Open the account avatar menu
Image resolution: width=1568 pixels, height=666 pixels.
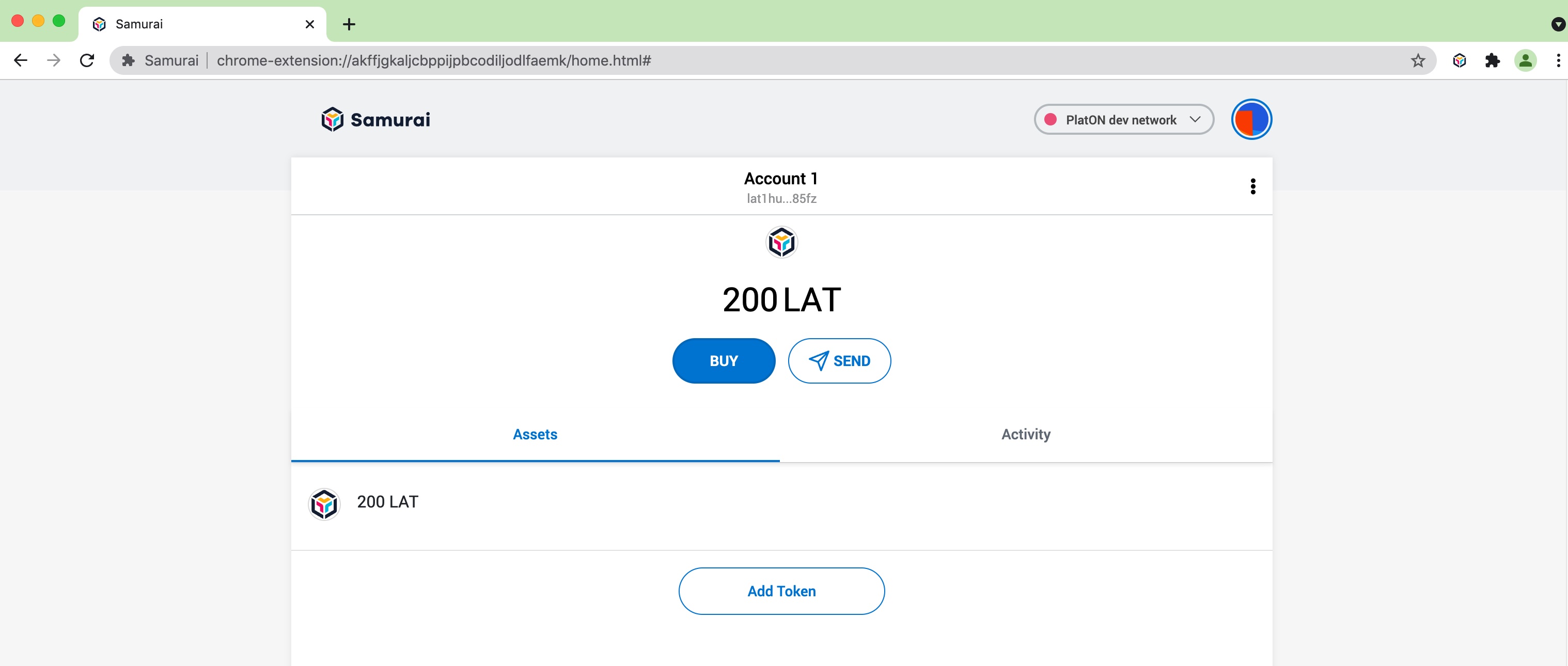pyautogui.click(x=1251, y=119)
